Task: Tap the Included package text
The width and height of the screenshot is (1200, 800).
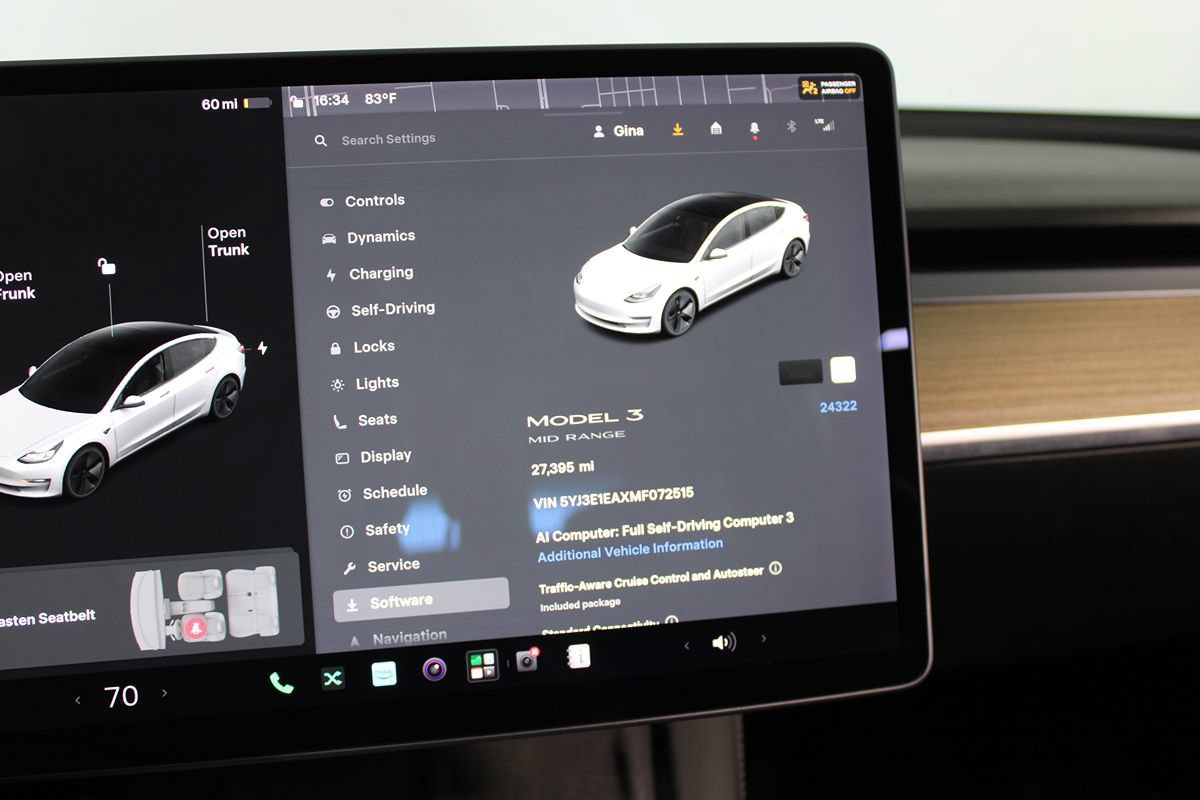Action: point(580,605)
